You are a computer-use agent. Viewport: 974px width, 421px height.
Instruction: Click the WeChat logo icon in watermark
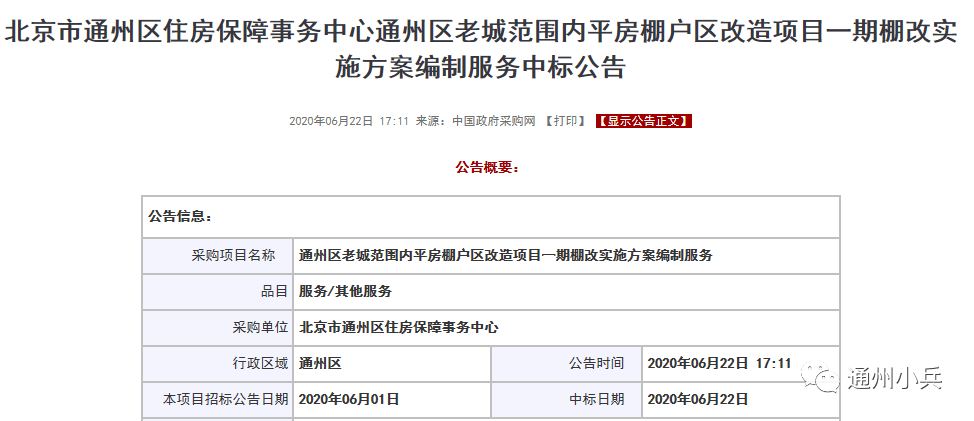coord(826,380)
